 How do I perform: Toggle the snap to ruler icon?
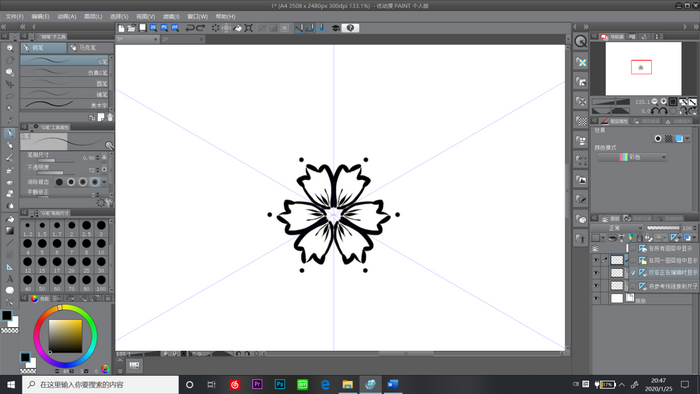point(299,28)
